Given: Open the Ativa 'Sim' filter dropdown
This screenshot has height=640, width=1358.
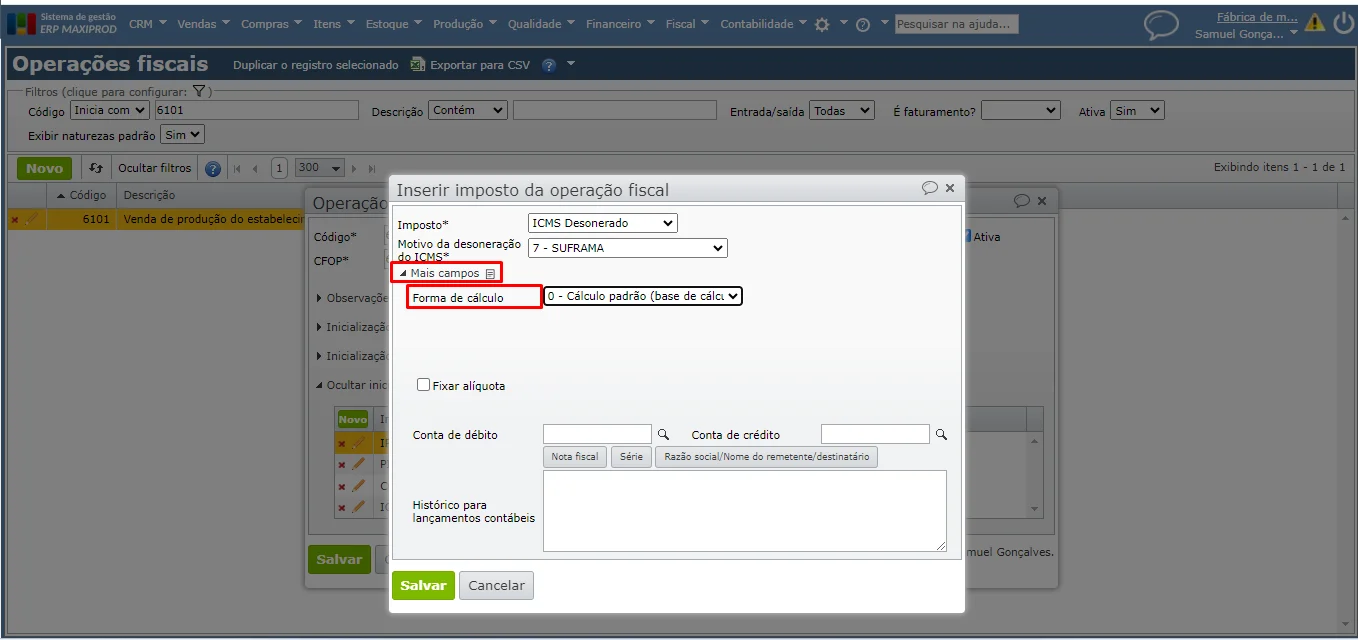Looking at the screenshot, I should pyautogui.click(x=1137, y=110).
